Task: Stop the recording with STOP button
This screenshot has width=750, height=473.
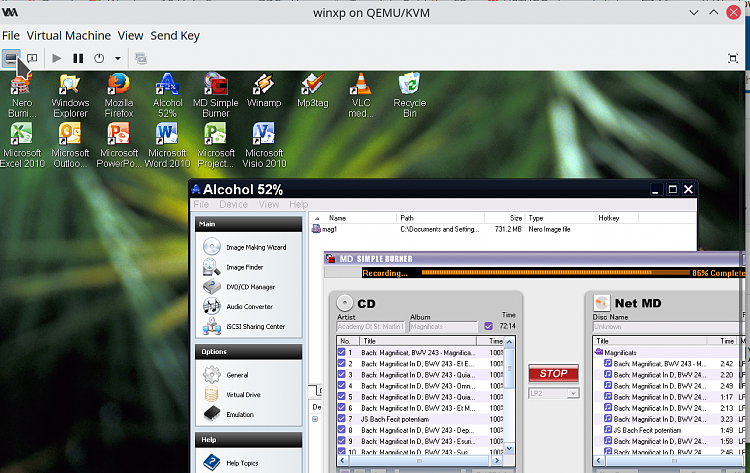Action: (x=553, y=374)
